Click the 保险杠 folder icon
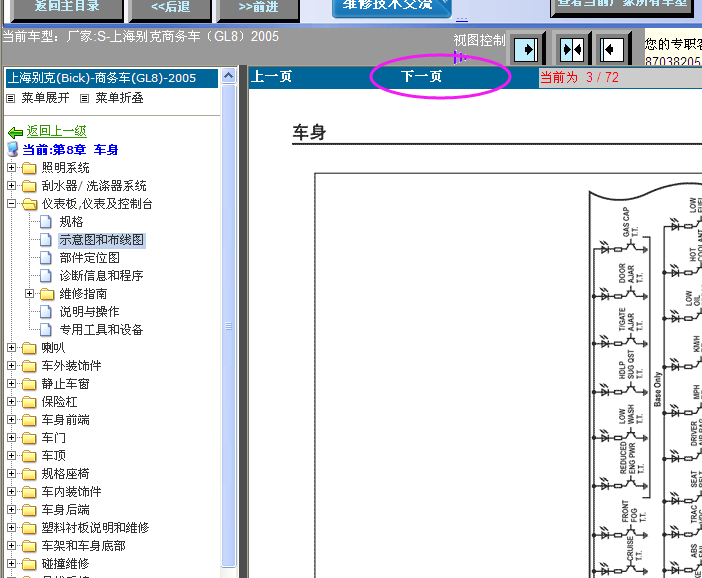Viewport: 702px width, 578px height. 29,402
